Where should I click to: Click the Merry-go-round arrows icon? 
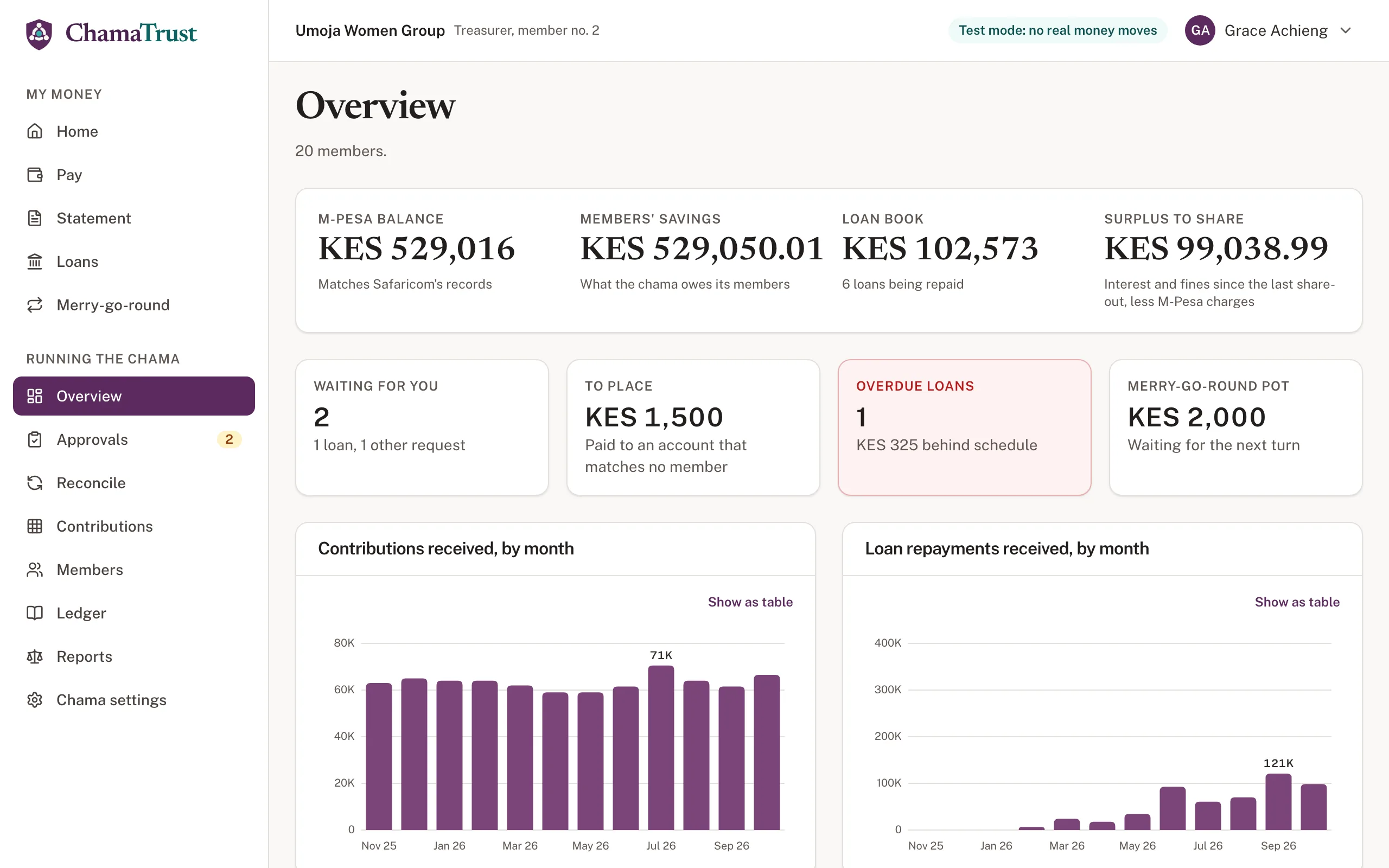[x=35, y=305]
